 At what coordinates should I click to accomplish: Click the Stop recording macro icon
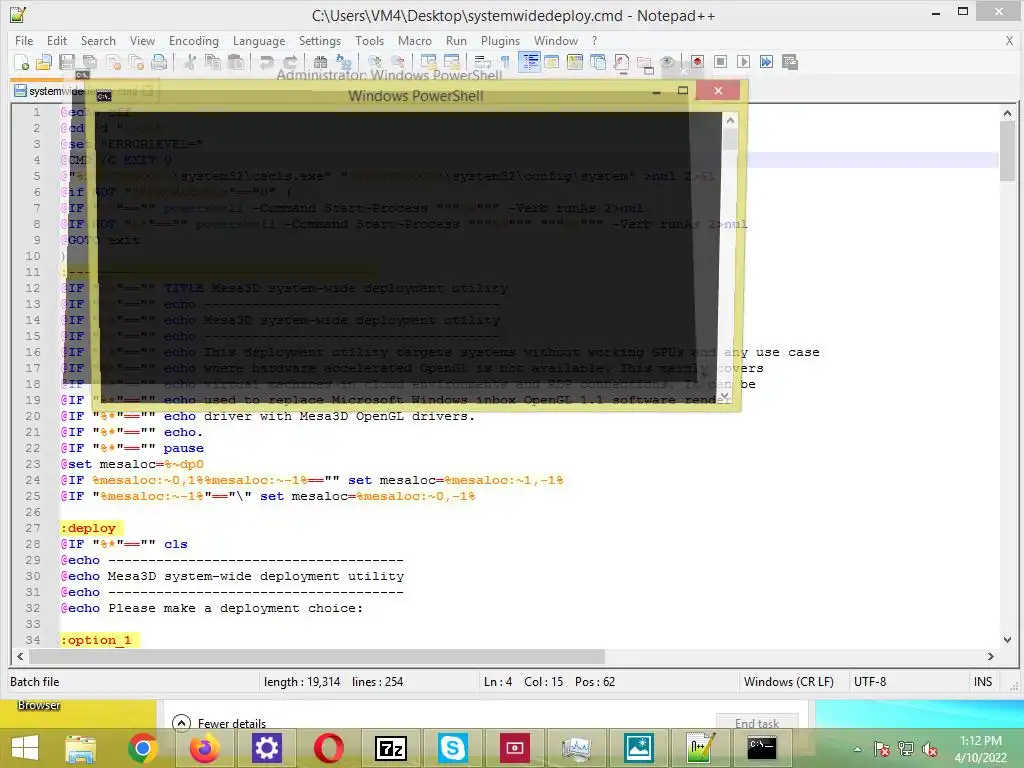(720, 62)
